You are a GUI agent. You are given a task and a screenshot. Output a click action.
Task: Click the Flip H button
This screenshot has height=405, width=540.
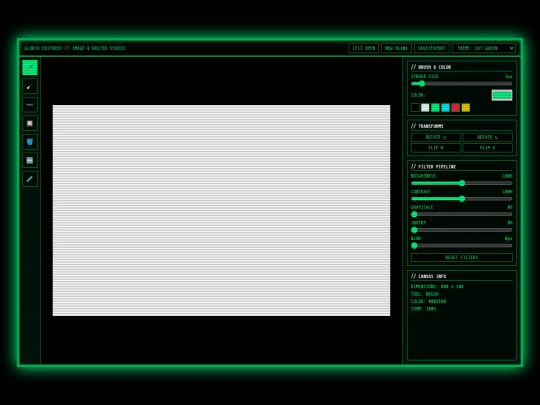tap(436, 148)
